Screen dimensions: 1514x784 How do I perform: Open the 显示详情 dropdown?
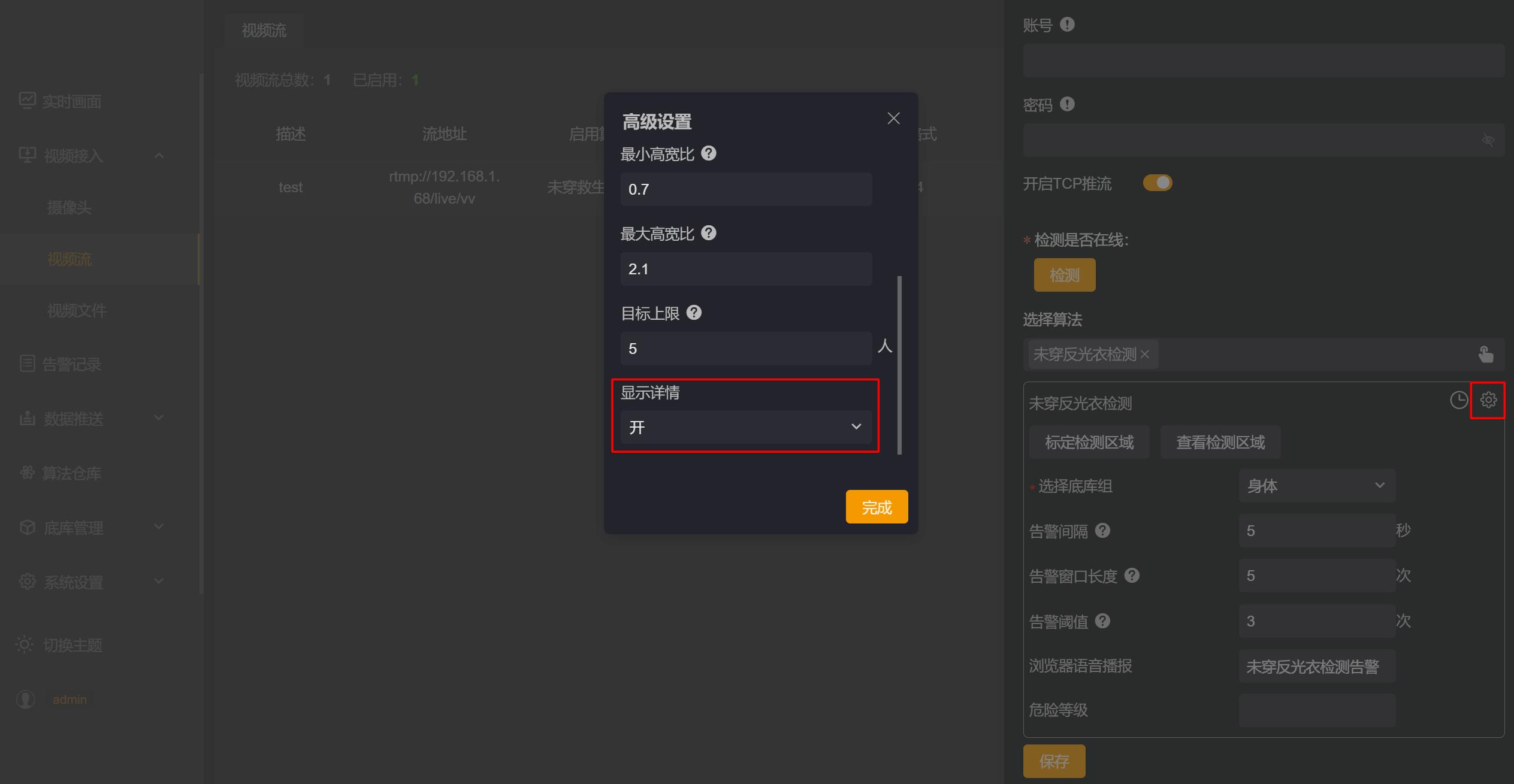[x=746, y=427]
